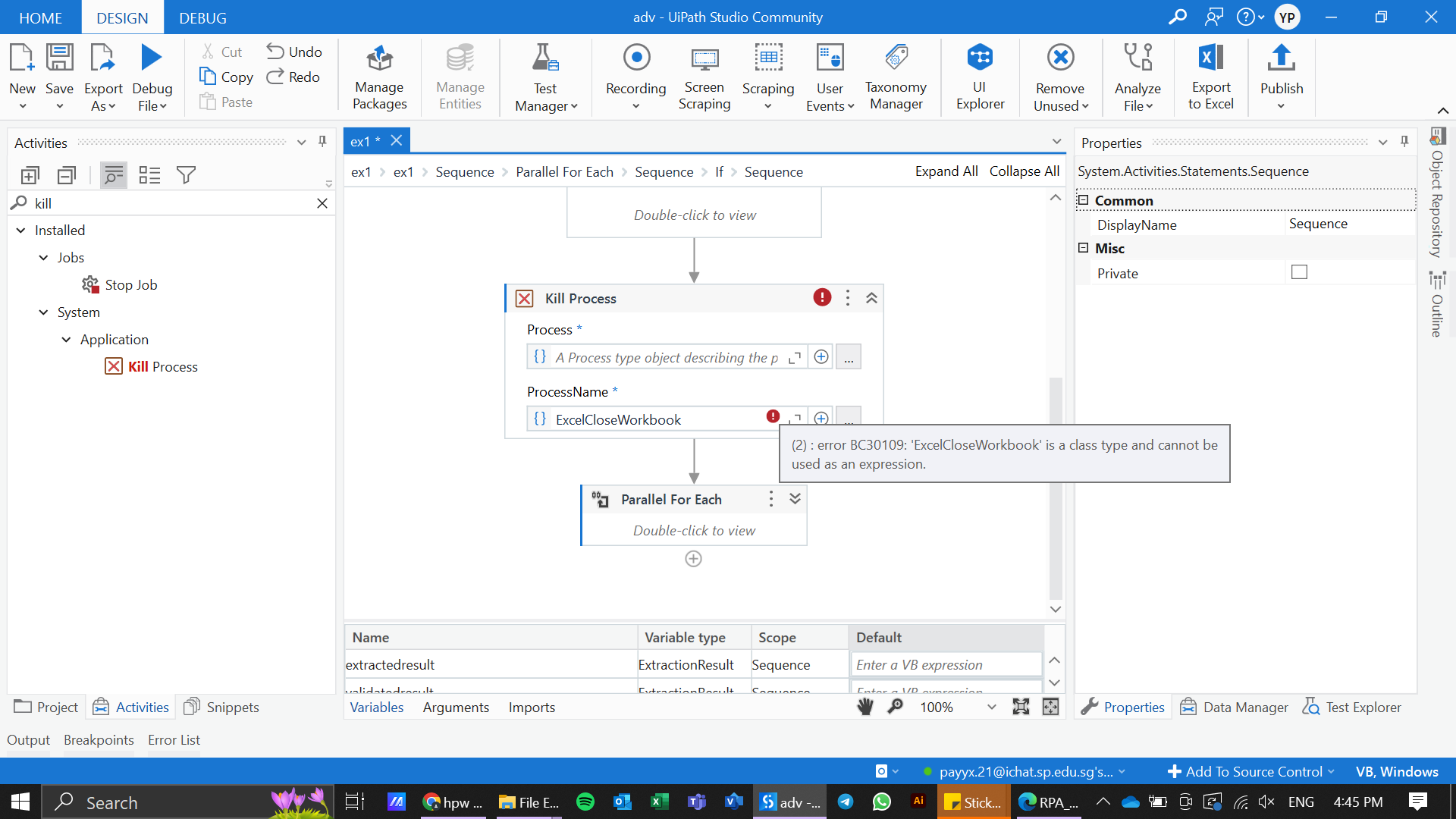Open Test Manager flask icon
The image size is (1456, 819).
[x=544, y=58]
